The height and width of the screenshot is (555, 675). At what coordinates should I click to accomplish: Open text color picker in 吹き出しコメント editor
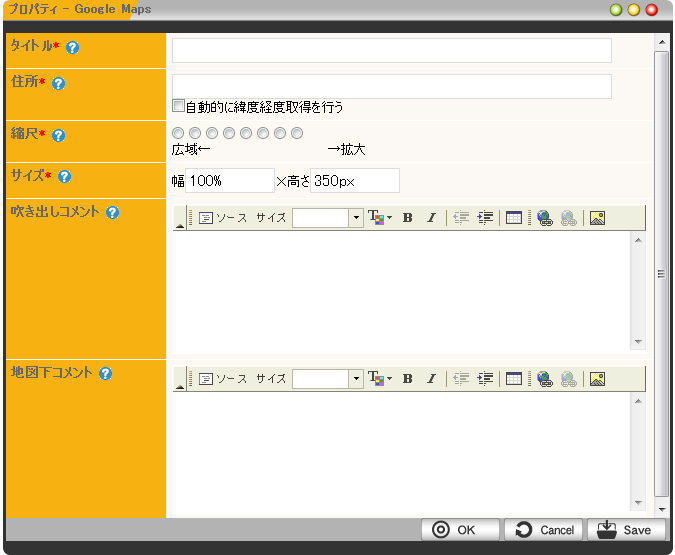point(380,218)
